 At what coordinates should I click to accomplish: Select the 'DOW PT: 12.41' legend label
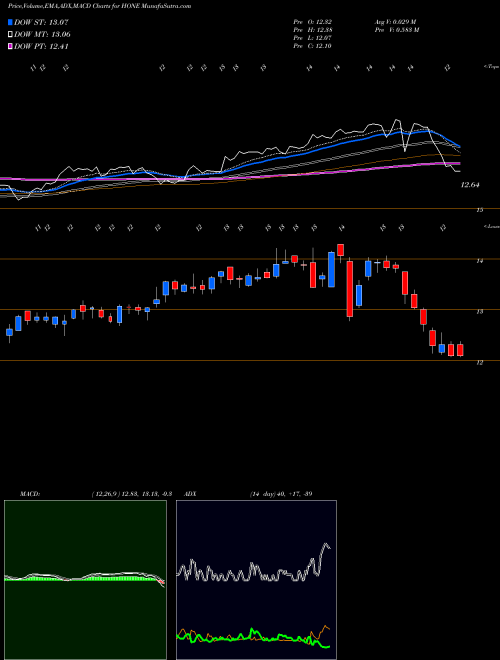[x=41, y=46]
